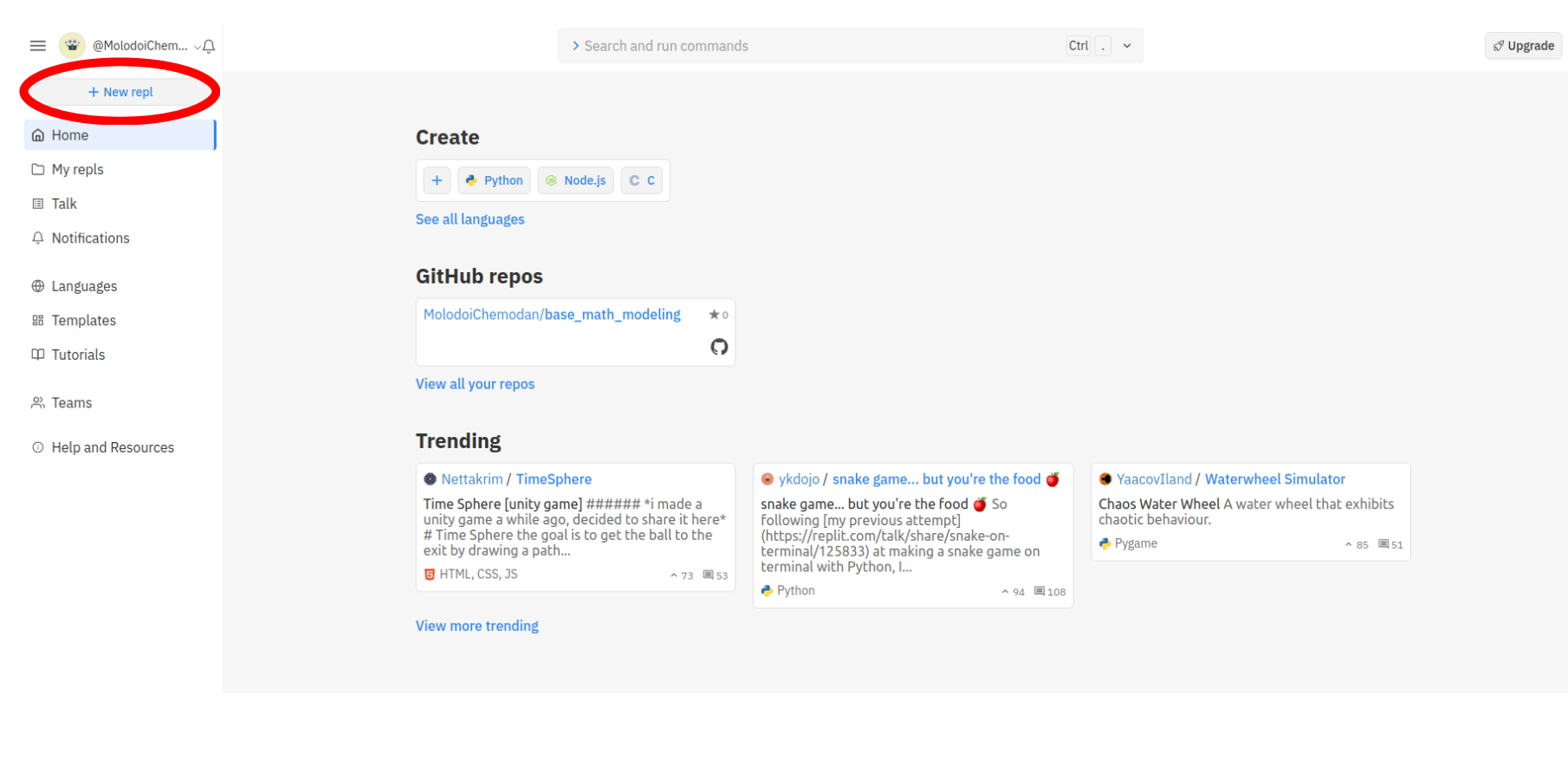The height and width of the screenshot is (781, 1568).
Task: Open Help and Resources
Action: coord(120,447)
